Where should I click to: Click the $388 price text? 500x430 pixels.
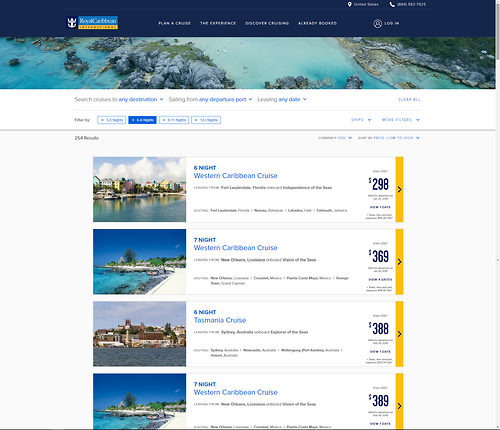click(379, 329)
